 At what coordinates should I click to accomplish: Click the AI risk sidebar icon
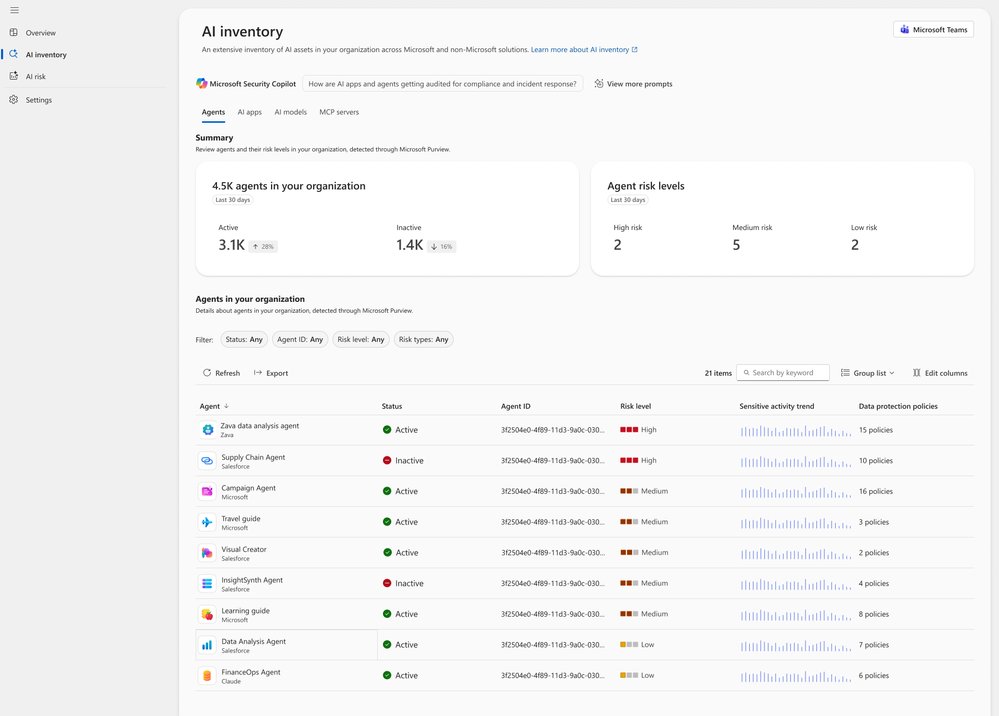[x=13, y=76]
